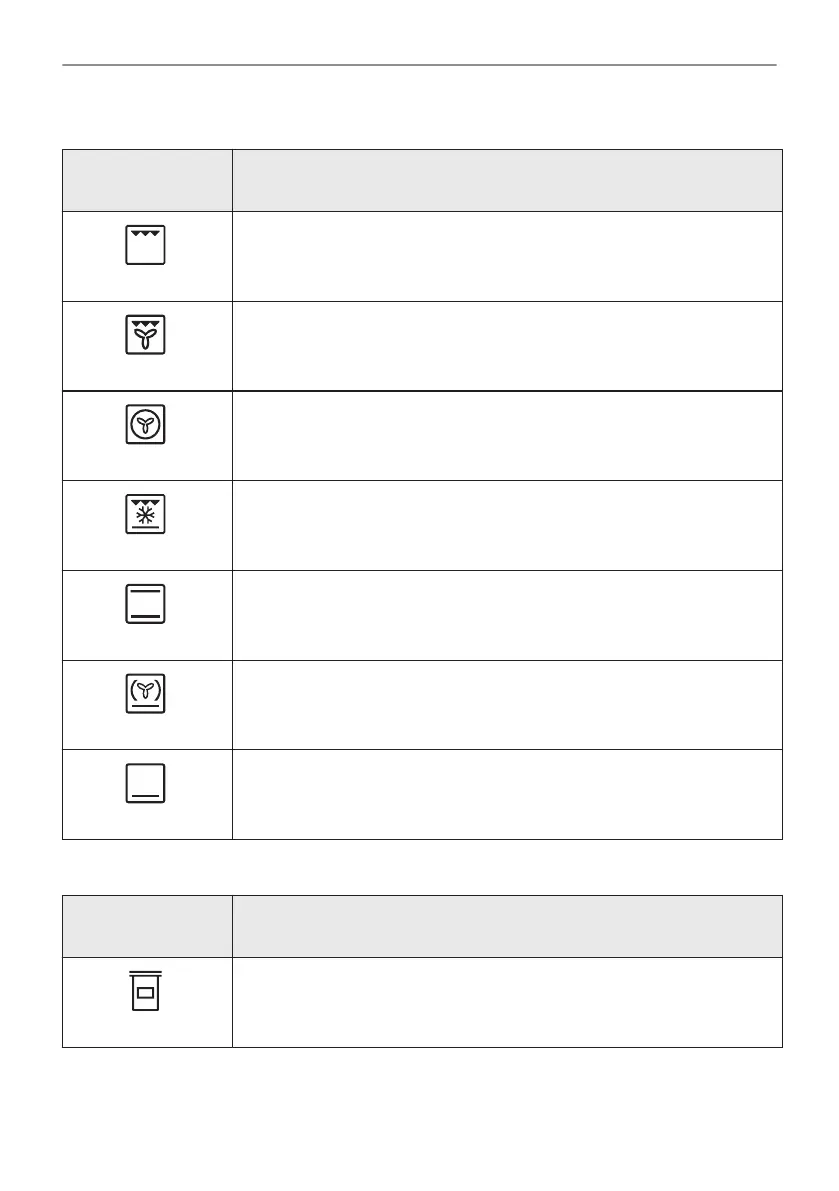Click the empty cell beside bottom heat icon
The height and width of the screenshot is (1191, 839).
(507, 794)
